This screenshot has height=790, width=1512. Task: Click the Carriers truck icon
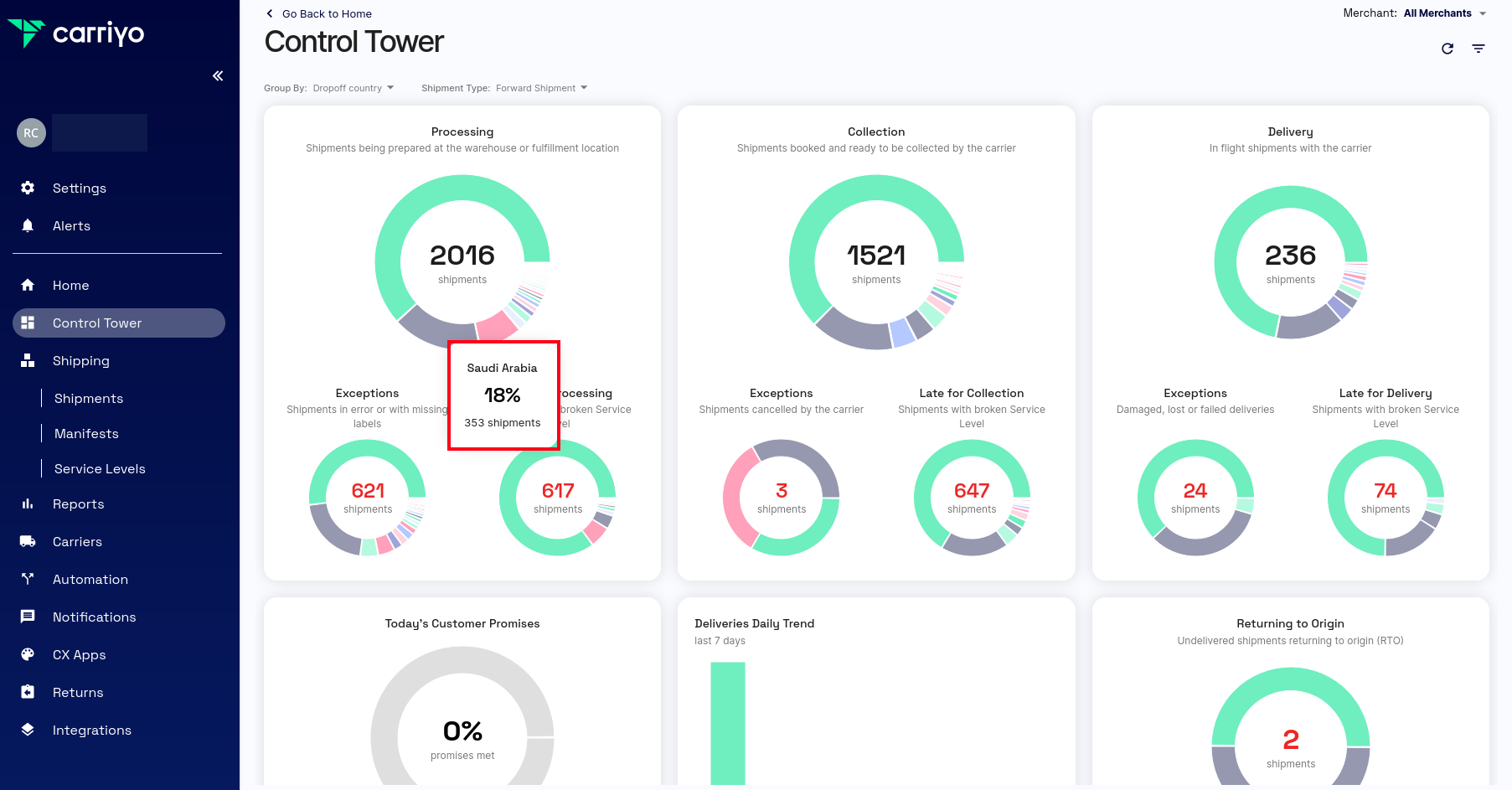click(x=28, y=541)
